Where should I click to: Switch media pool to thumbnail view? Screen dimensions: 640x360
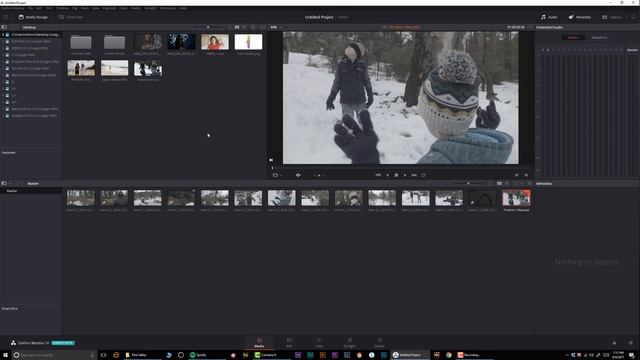tap(499, 184)
